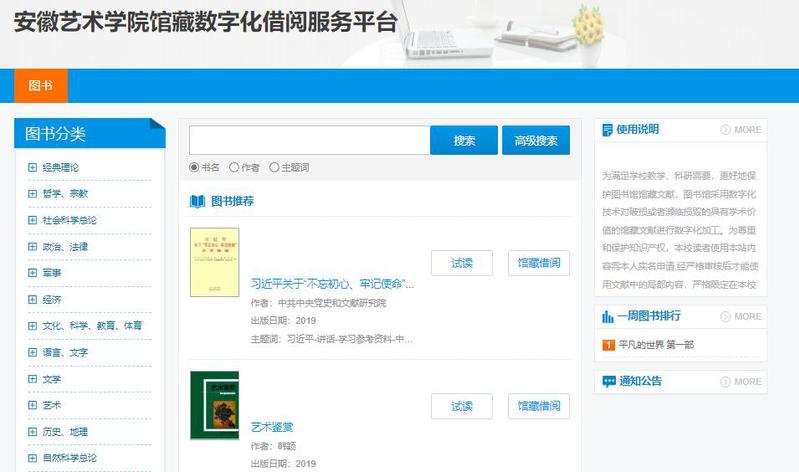Expand the 社会科学总论 category node
The width and height of the screenshot is (799, 472).
pyautogui.click(x=32, y=220)
